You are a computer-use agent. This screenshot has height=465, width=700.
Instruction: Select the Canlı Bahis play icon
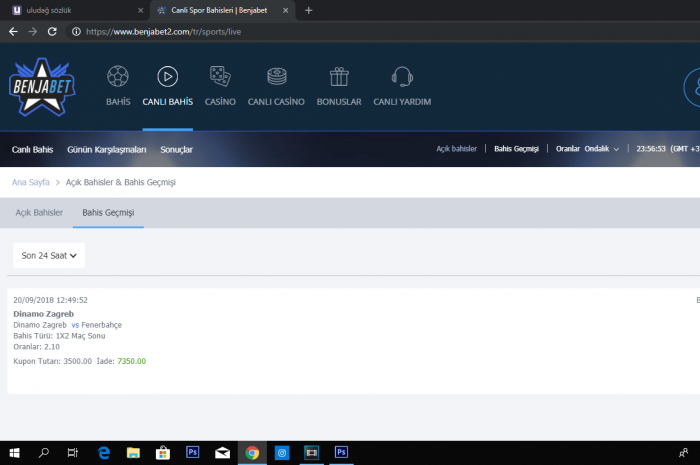click(x=167, y=77)
